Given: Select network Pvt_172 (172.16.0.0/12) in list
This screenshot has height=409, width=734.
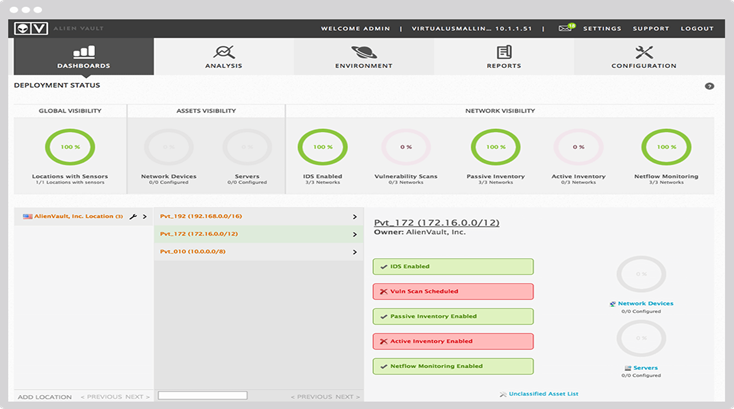Looking at the screenshot, I should 199,234.
